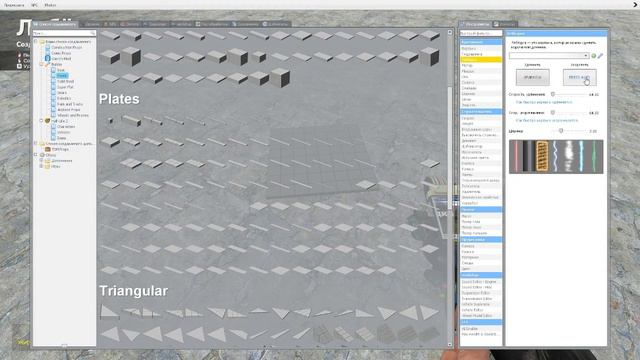Select the blue wavy lightning rope material
The image size is (640, 360).
pos(555,156)
